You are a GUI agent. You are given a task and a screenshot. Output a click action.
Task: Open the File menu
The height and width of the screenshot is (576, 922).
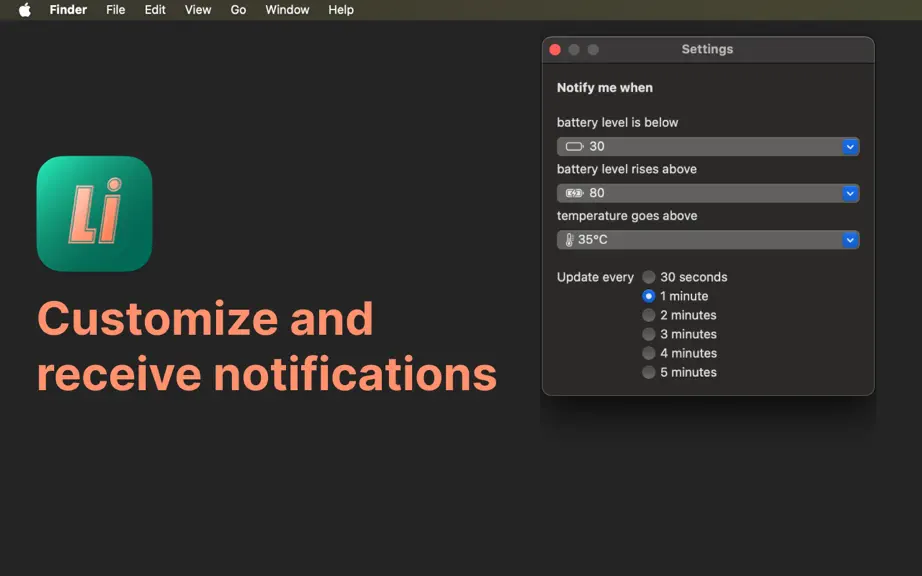click(115, 10)
